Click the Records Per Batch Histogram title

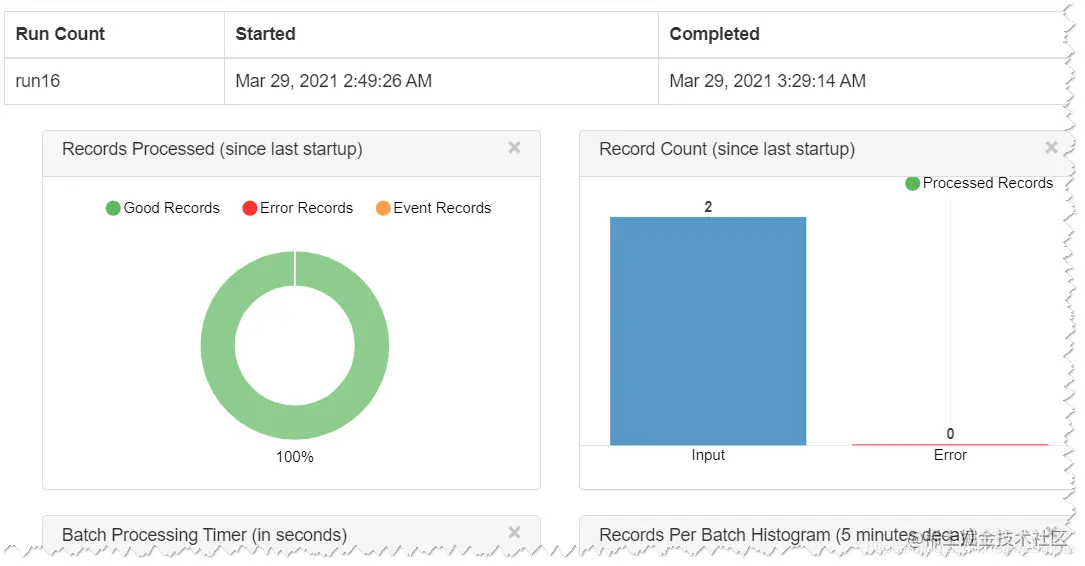tap(787, 535)
